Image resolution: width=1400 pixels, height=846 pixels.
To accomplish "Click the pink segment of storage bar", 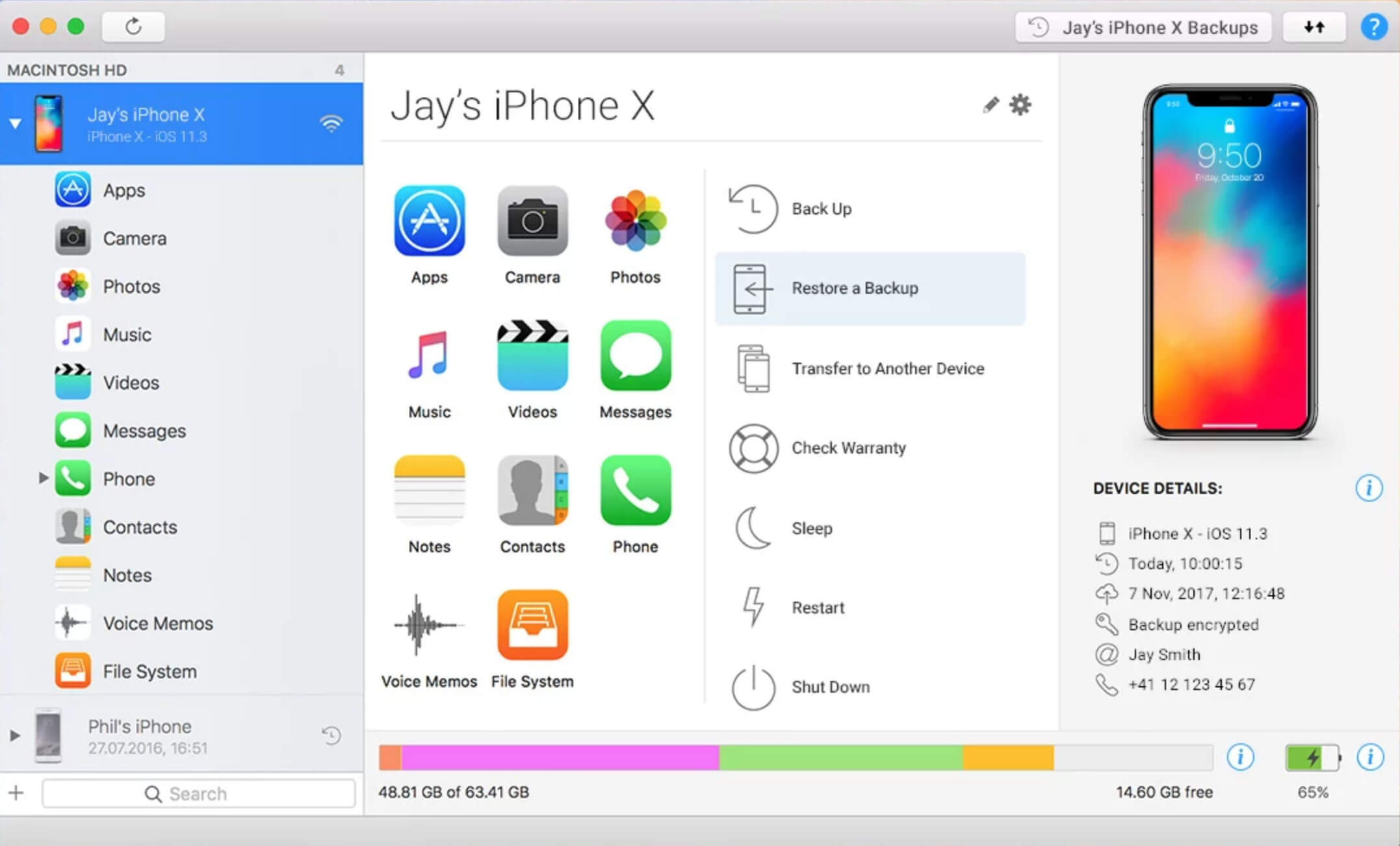I will pyautogui.click(x=560, y=758).
